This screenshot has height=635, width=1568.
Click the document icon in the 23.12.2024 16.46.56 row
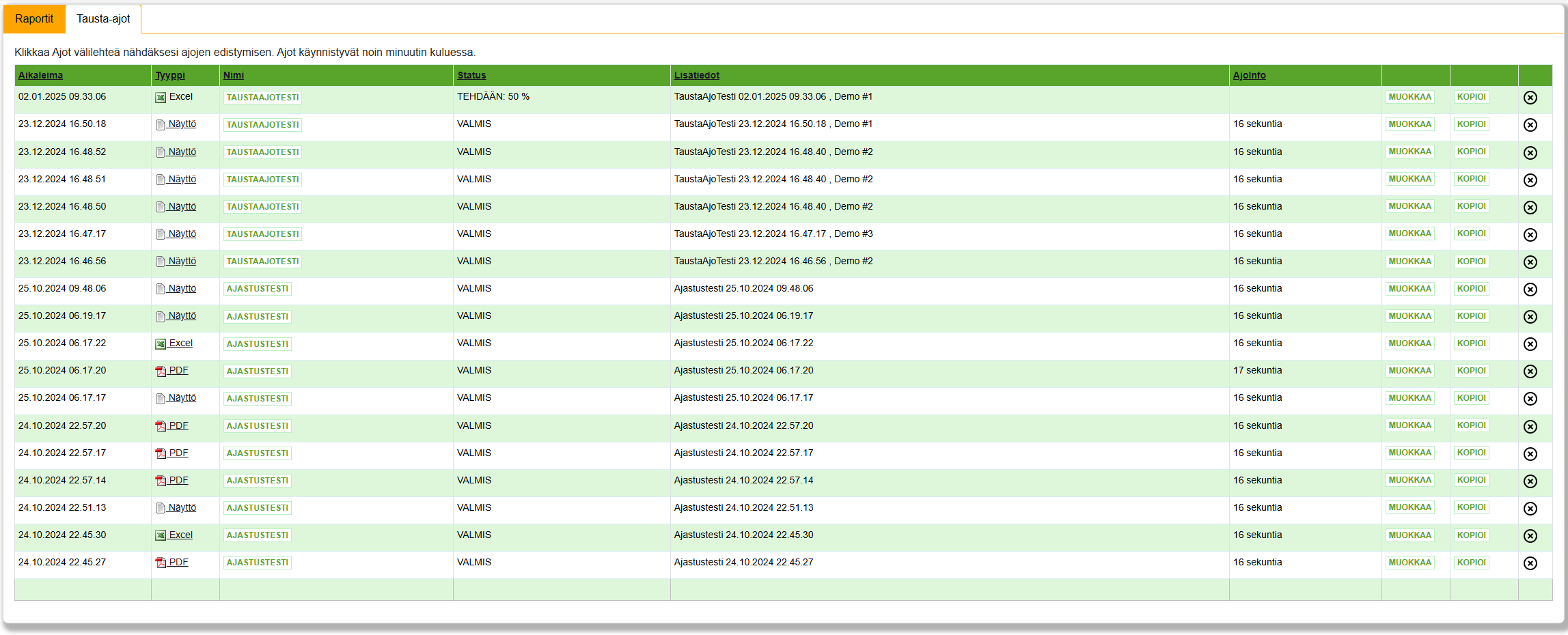[x=161, y=262]
